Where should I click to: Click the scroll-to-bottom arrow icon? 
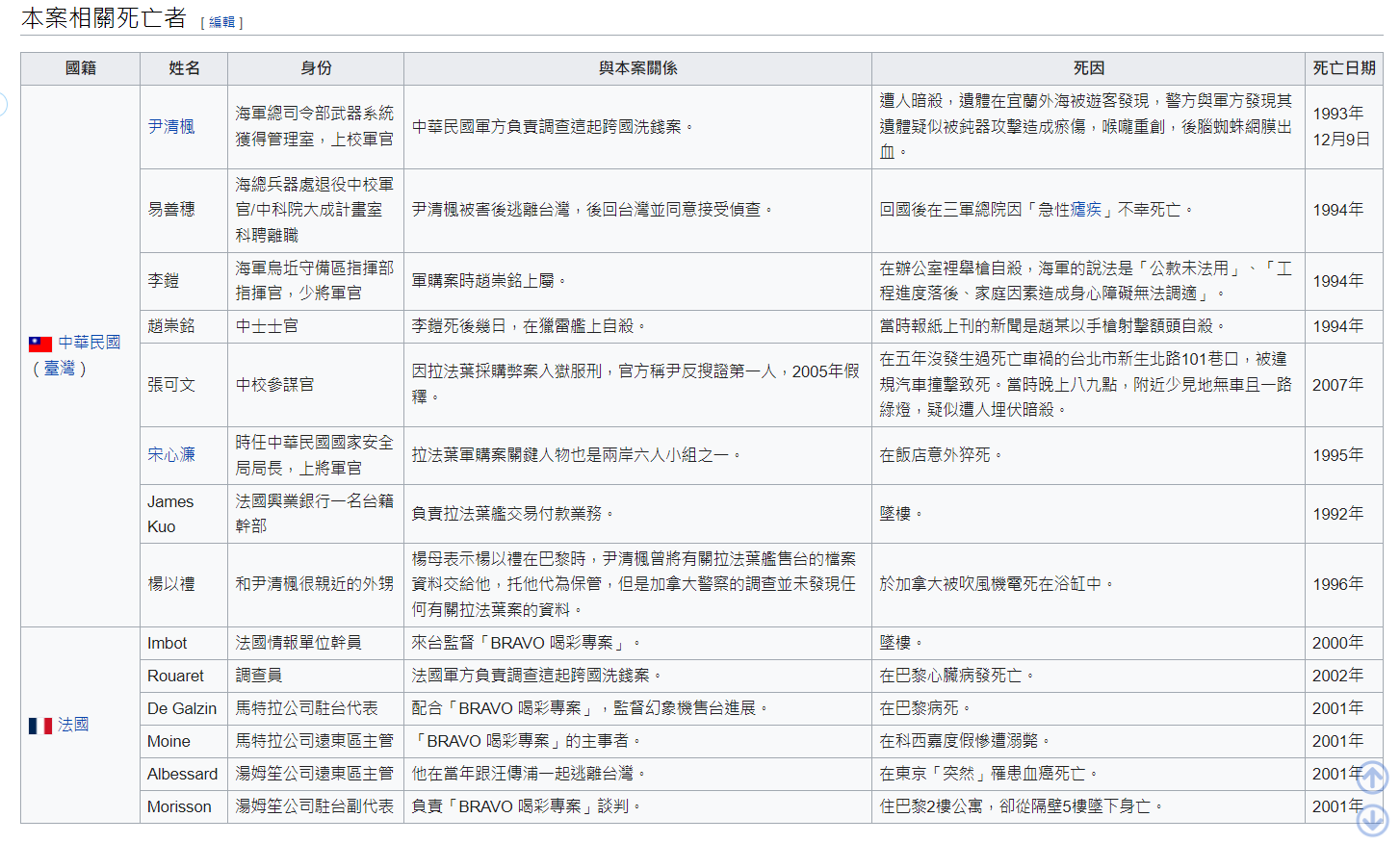click(1372, 820)
